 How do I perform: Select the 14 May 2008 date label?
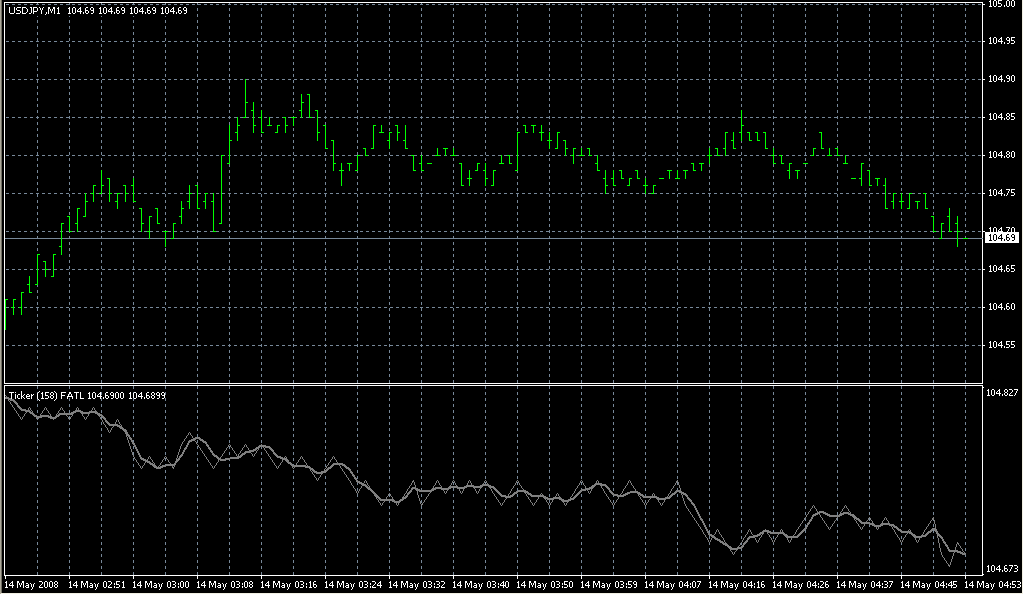coord(32,584)
